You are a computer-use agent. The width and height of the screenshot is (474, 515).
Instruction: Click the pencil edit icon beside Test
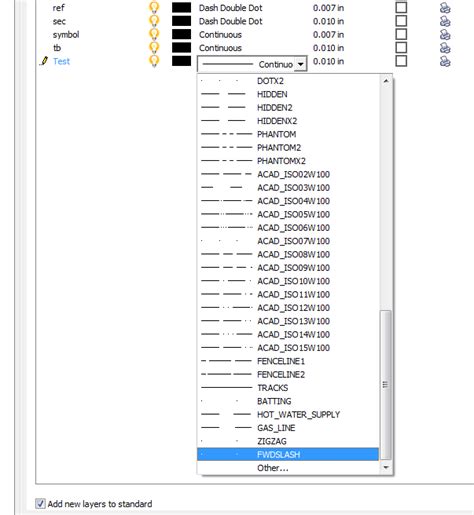pyautogui.click(x=44, y=61)
